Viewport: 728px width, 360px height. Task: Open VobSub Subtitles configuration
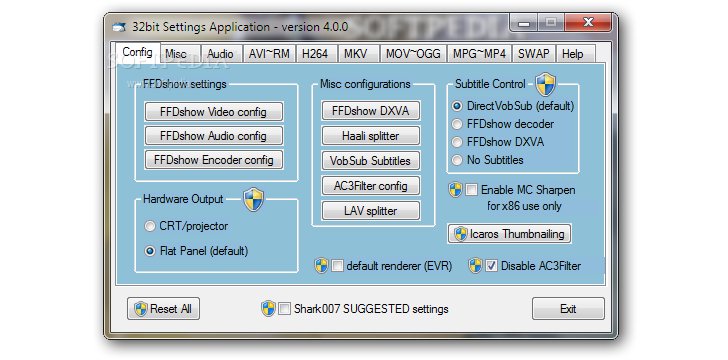click(370, 161)
